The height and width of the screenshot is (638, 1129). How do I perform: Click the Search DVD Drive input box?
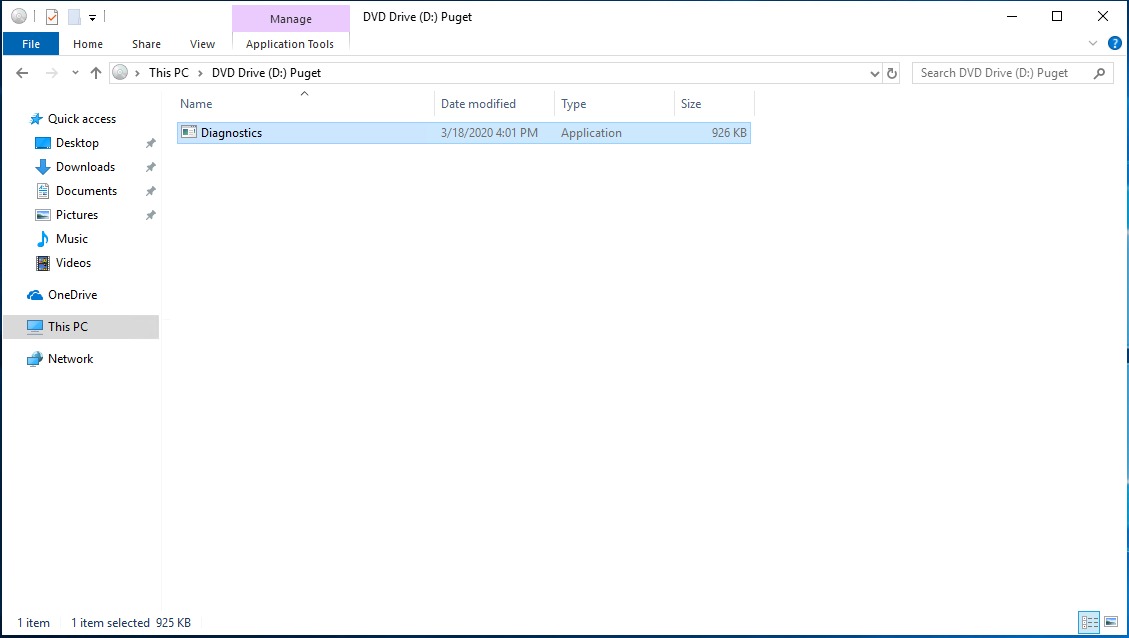click(x=1003, y=73)
